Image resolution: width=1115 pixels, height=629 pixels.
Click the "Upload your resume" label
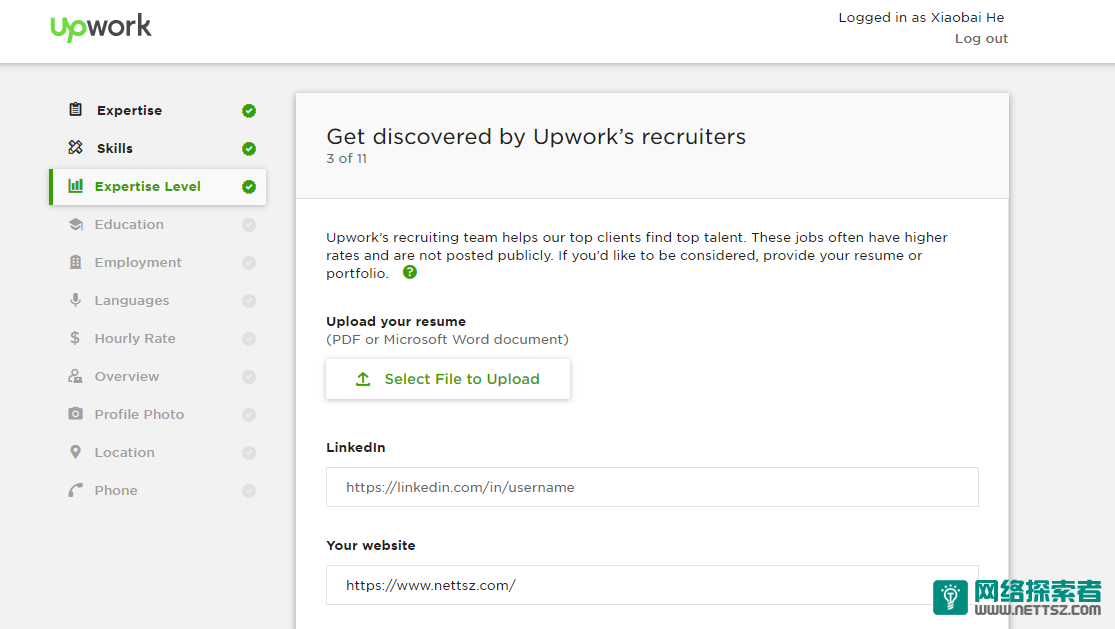click(x=396, y=321)
